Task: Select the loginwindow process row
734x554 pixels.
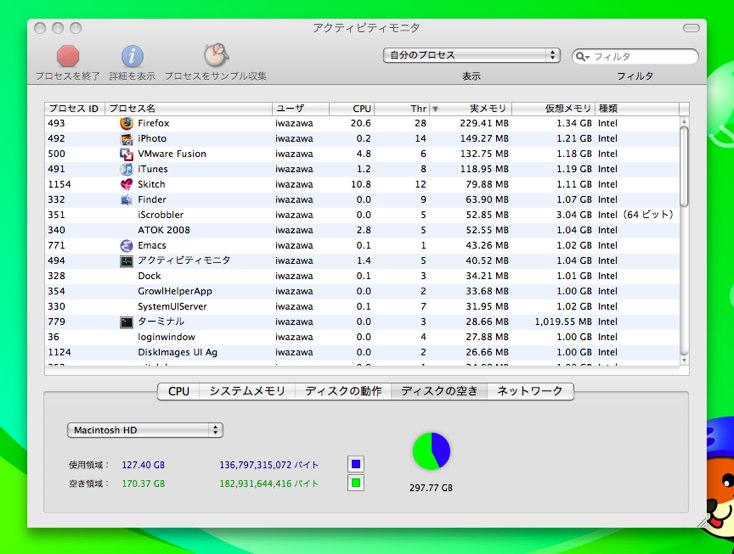Action: (x=362, y=337)
